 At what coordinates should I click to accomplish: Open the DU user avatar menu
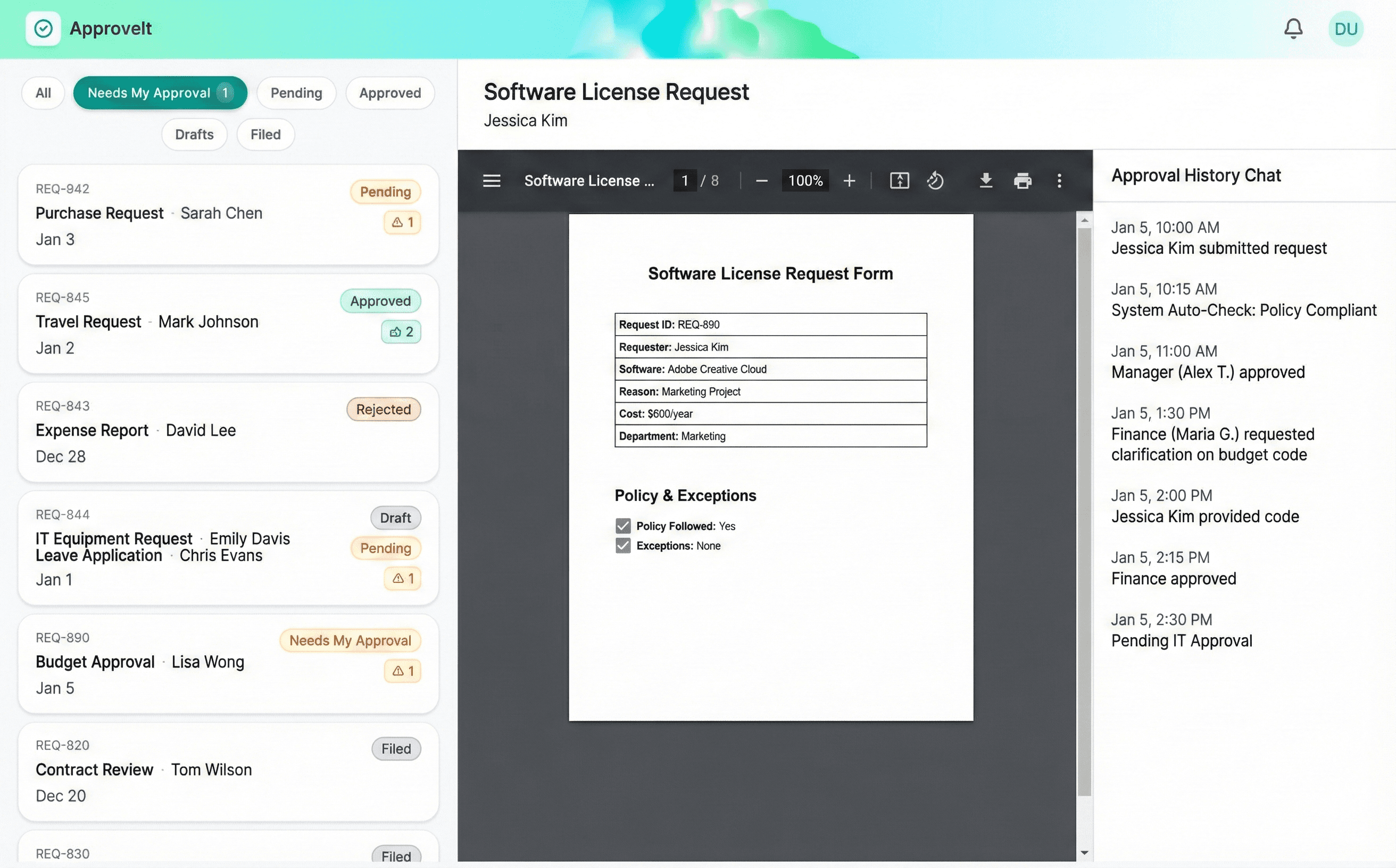1345,29
